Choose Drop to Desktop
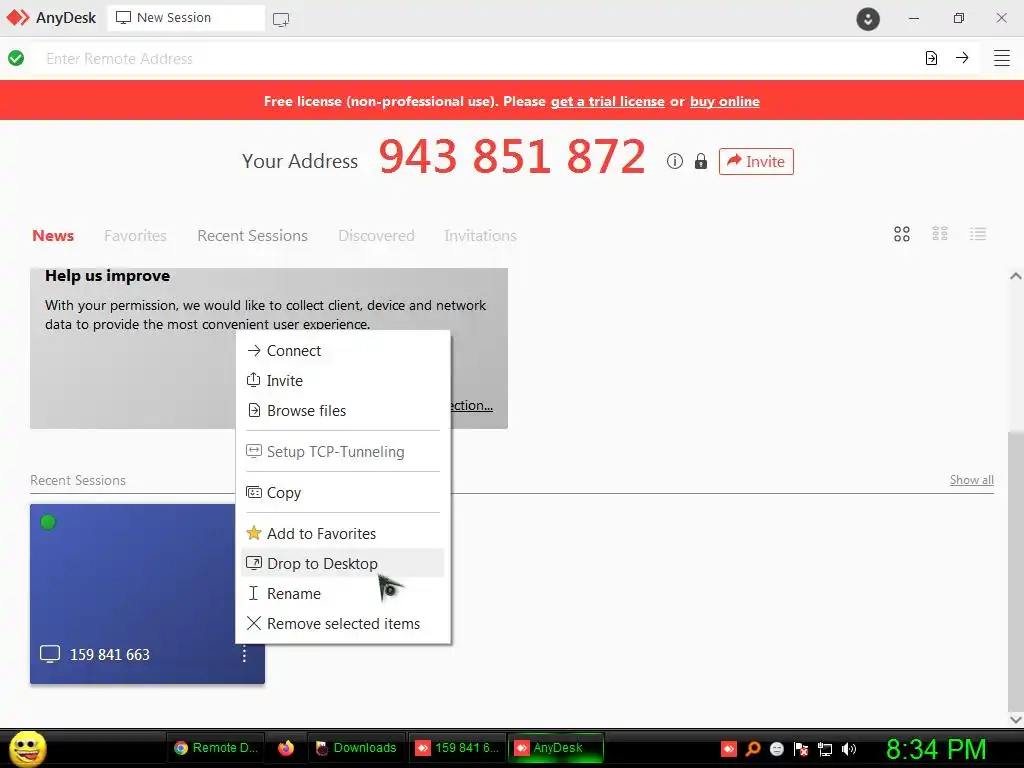Screen dimensions: 1024x768 pos(343,564)
